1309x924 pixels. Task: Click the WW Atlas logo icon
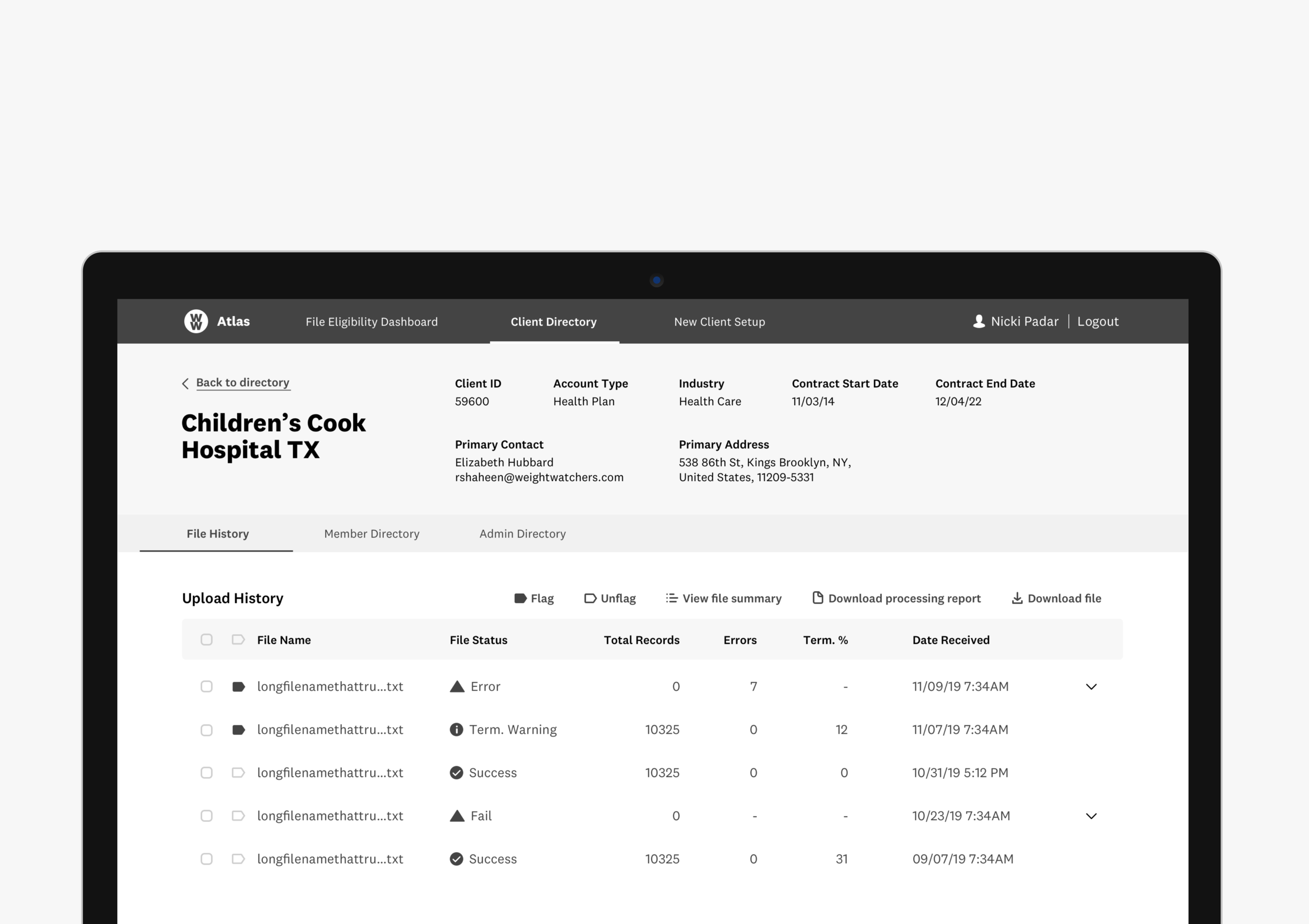point(195,321)
